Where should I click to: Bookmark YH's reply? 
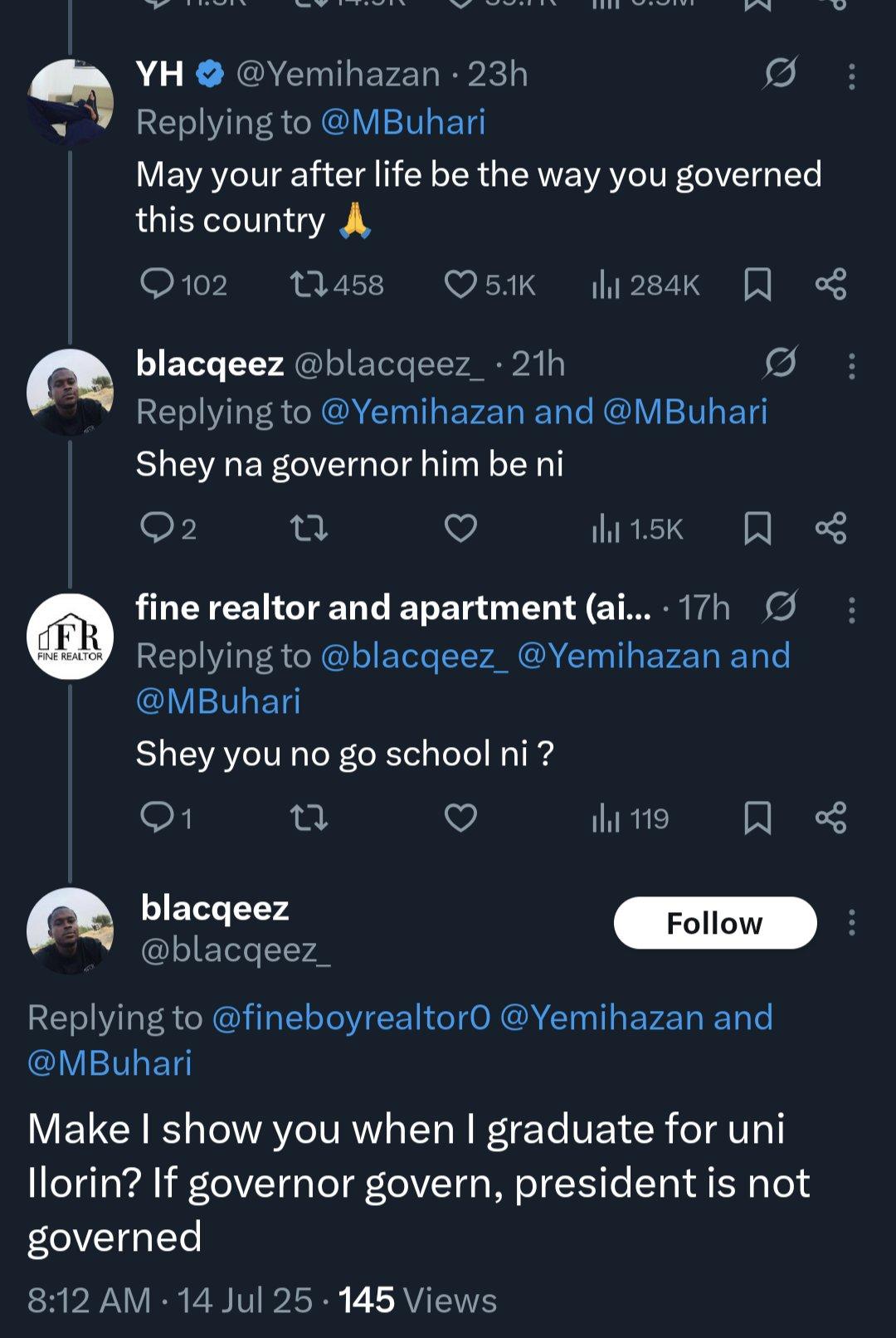tap(757, 285)
